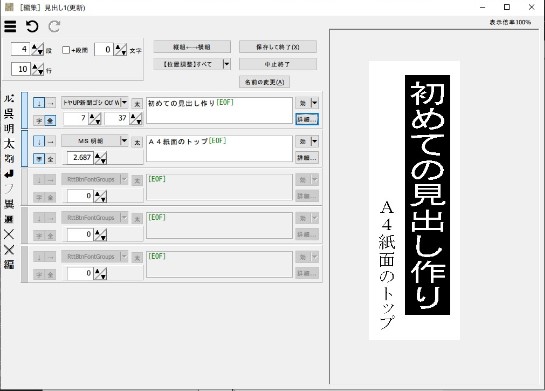Select blue row bar beside 初めての見出し作り
The height and width of the screenshot is (391, 545).
(x=24, y=111)
